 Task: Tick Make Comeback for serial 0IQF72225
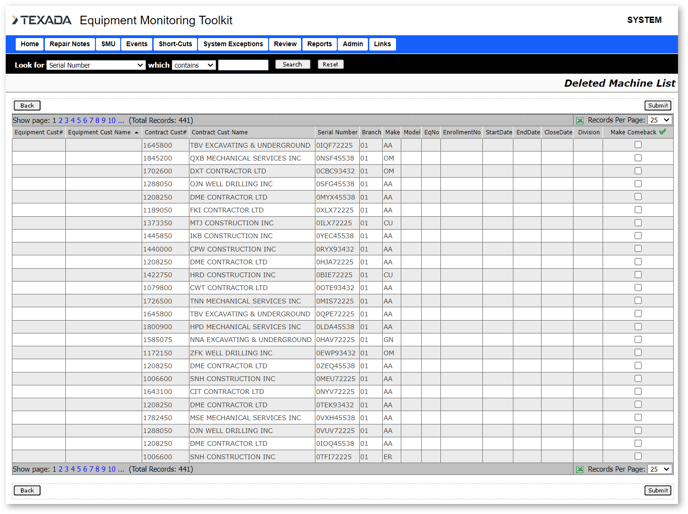pos(638,145)
